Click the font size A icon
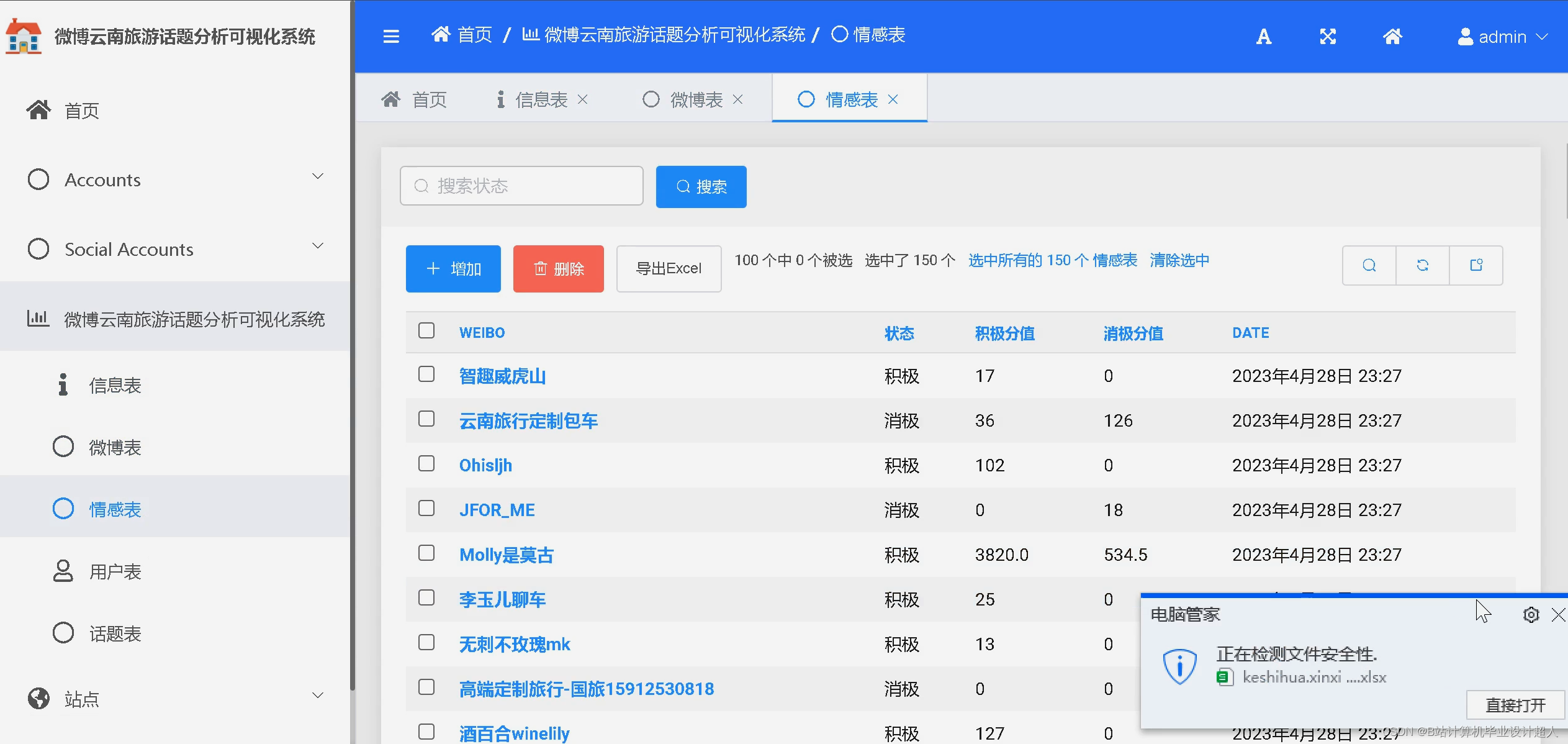Viewport: 1568px width, 744px height. point(1263,37)
